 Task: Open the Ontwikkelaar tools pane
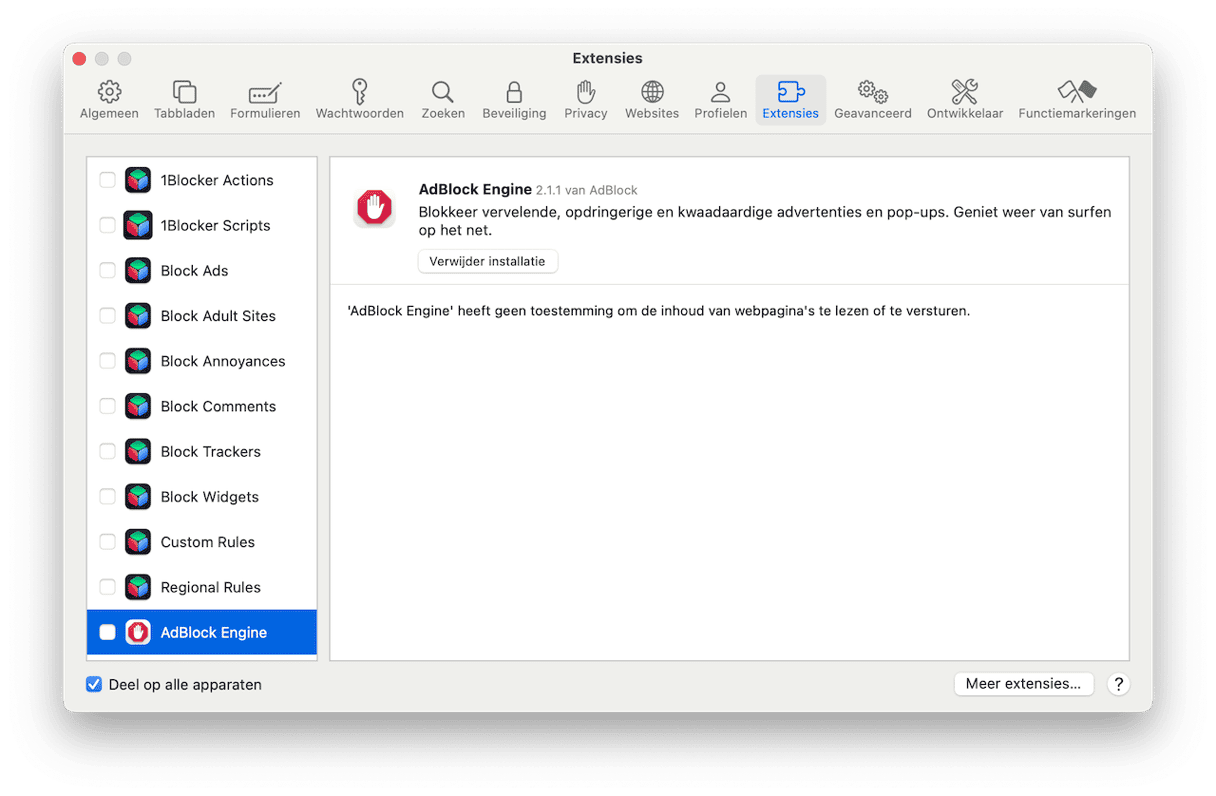(965, 100)
